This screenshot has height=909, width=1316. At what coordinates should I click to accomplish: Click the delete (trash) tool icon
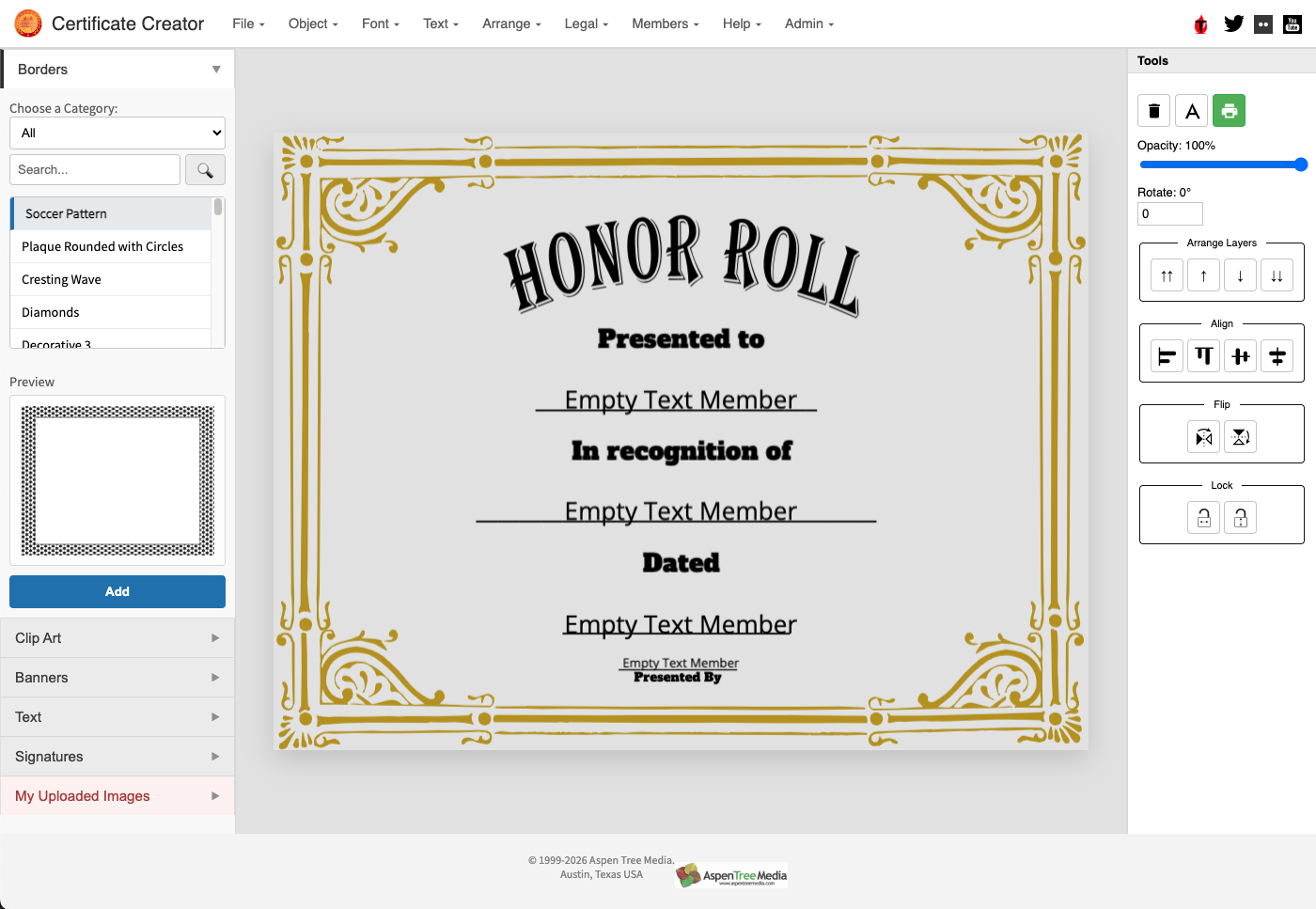[x=1153, y=110]
